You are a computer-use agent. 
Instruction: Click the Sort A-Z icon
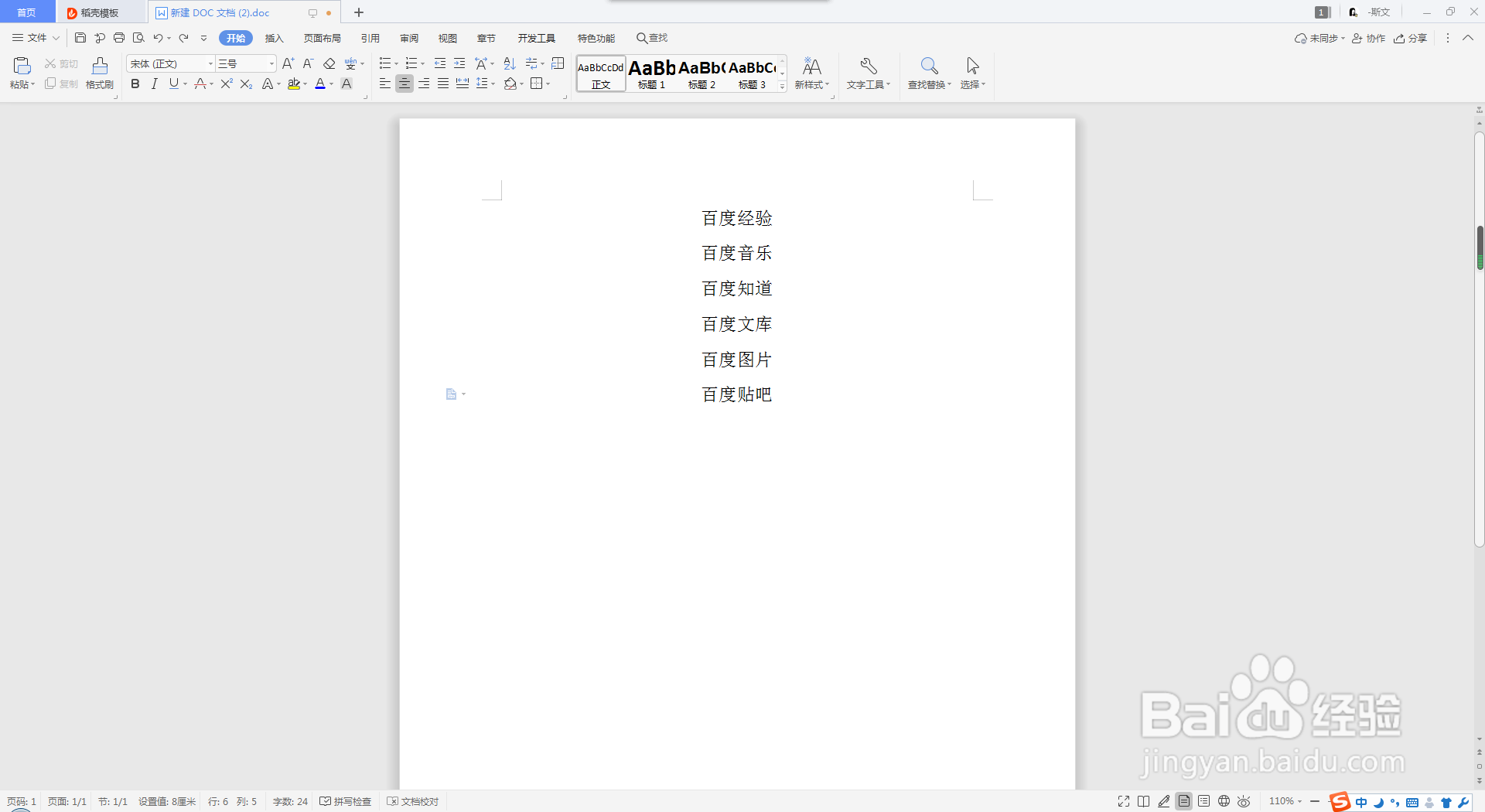[x=510, y=63]
